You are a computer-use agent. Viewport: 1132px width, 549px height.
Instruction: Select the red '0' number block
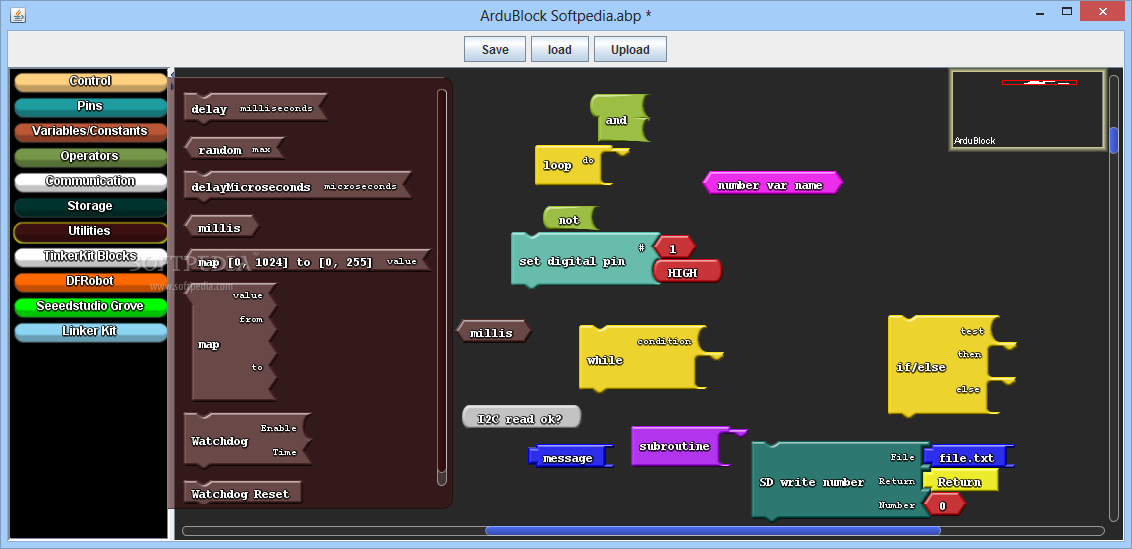click(x=944, y=505)
